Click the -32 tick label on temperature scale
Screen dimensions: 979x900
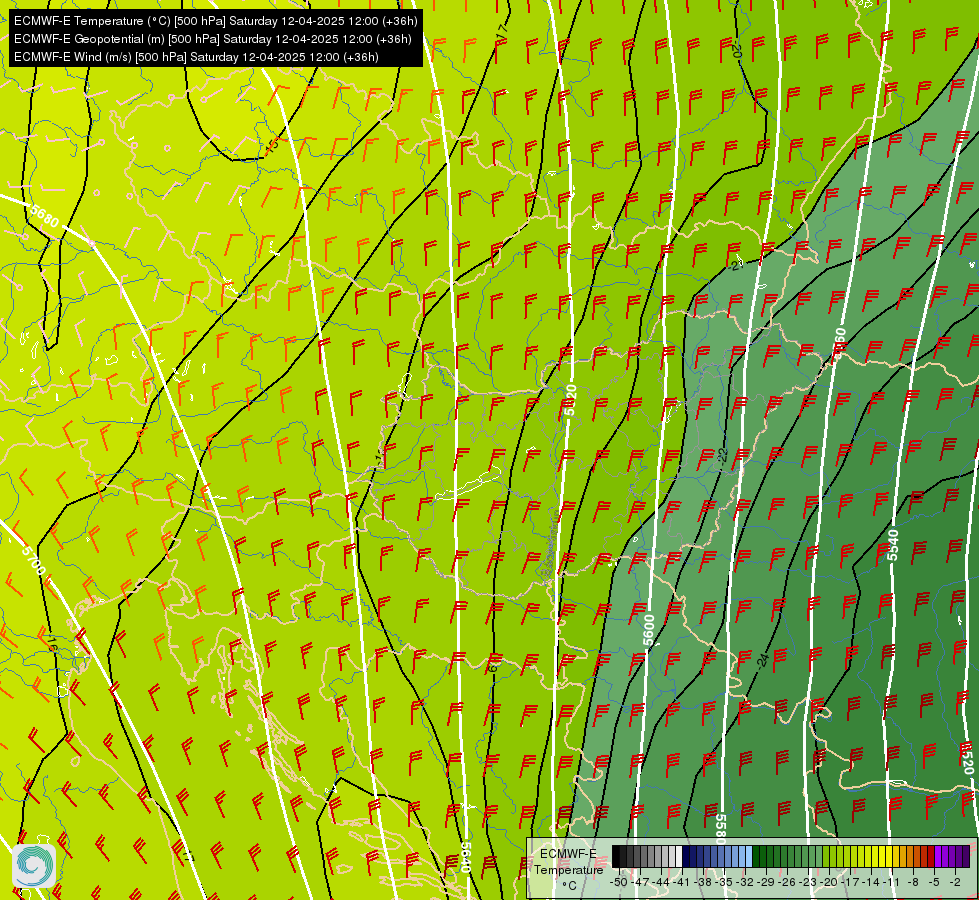pyautogui.click(x=745, y=882)
